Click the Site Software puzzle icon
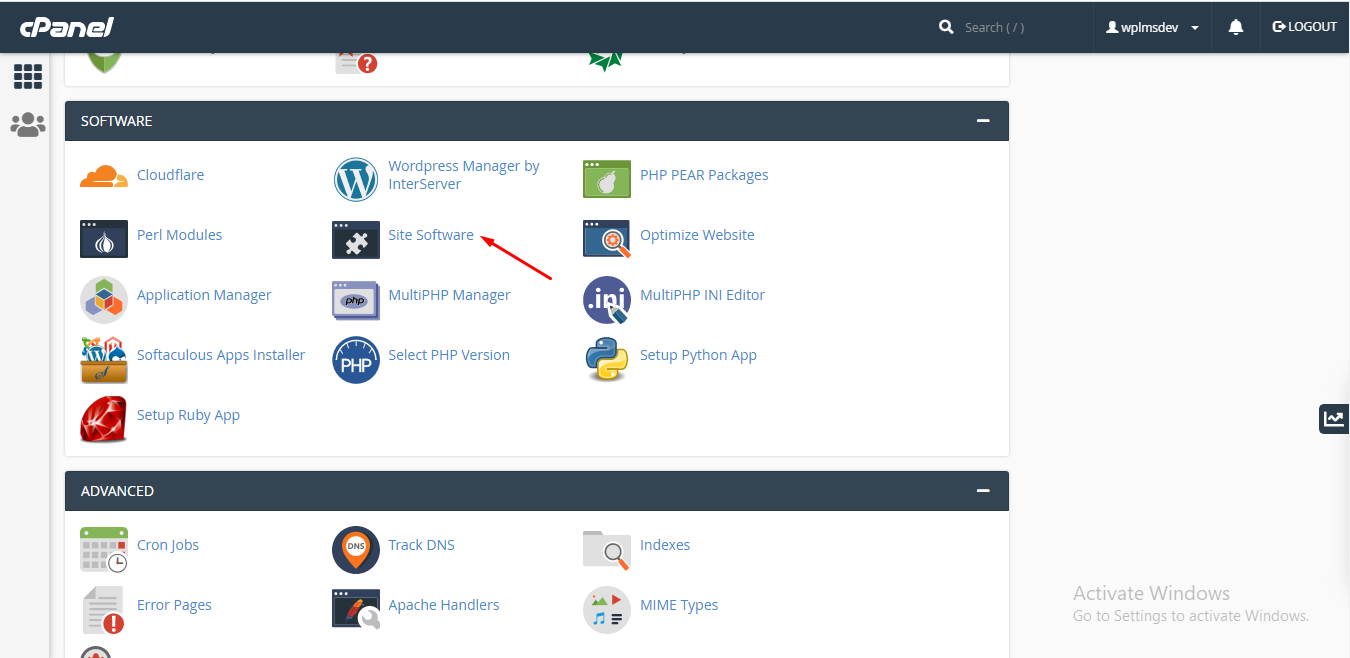1350x658 pixels. 356,240
